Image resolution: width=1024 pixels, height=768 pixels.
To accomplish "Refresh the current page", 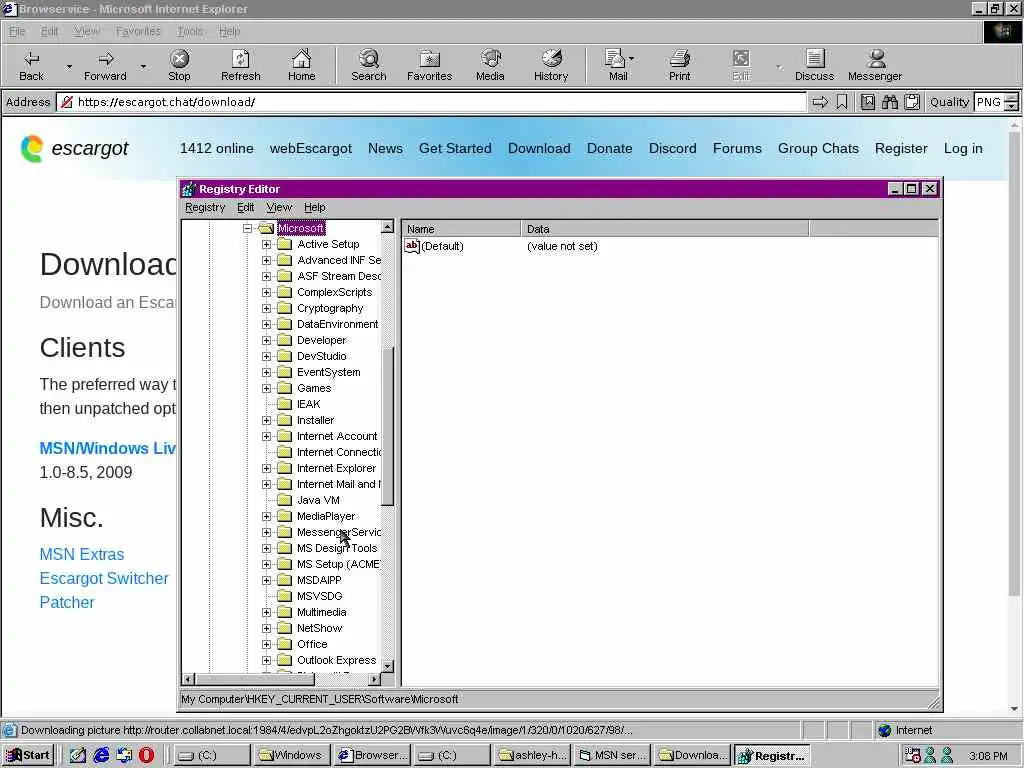I will point(240,65).
